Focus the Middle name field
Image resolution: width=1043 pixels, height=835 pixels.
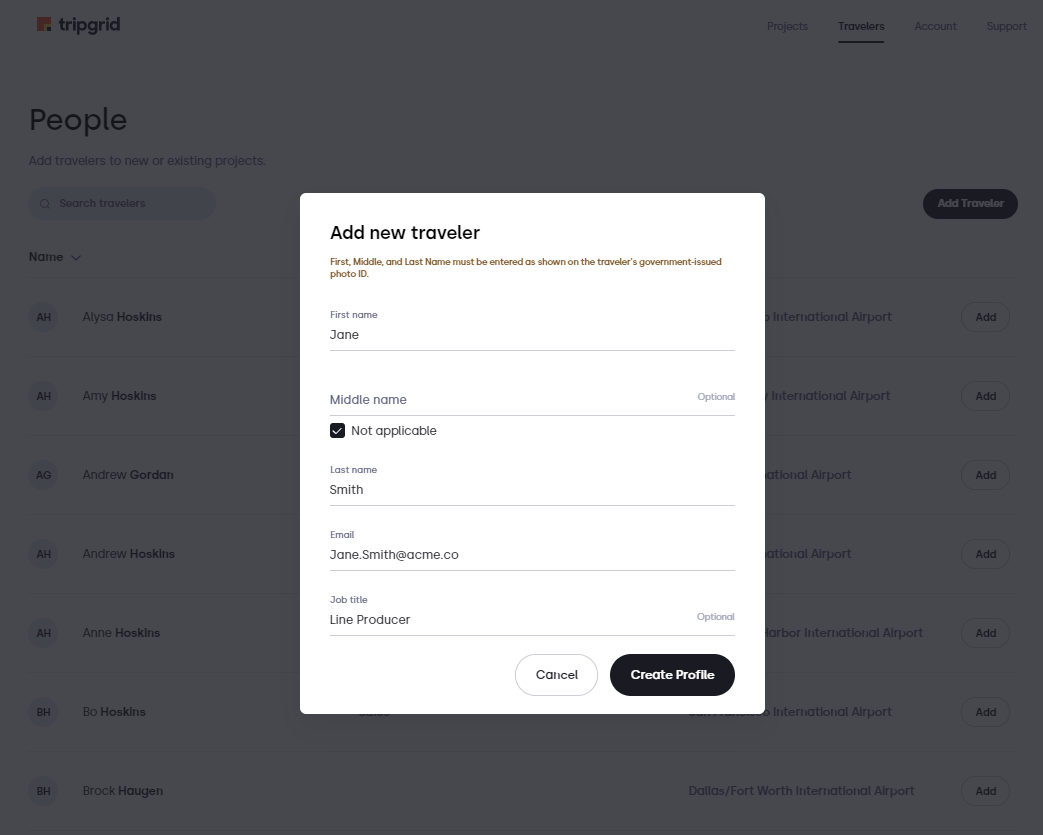(x=532, y=399)
